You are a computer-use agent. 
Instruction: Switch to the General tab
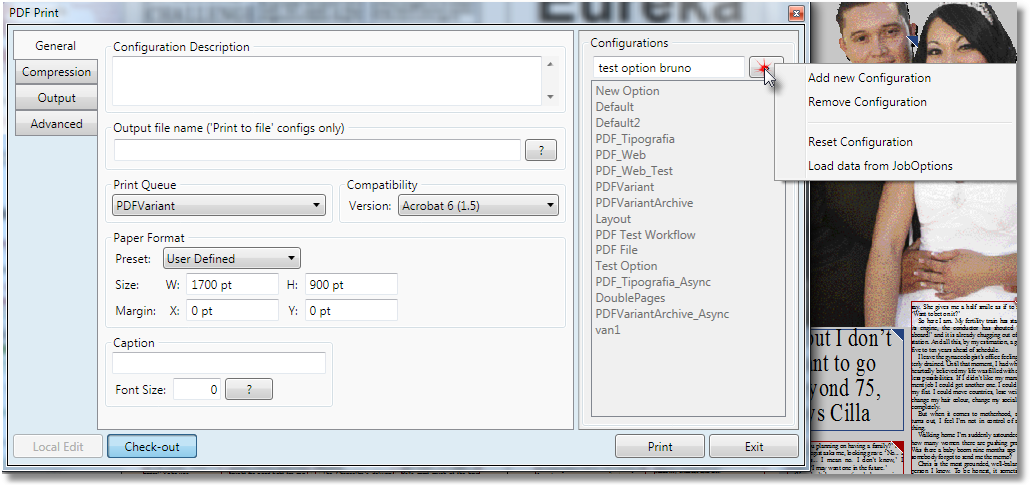(55, 46)
